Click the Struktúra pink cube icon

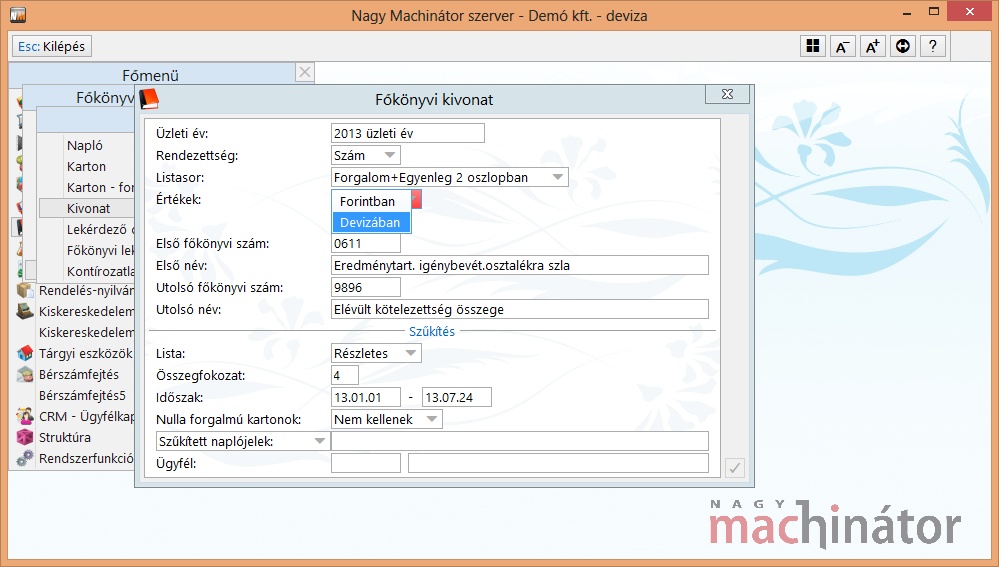25,437
